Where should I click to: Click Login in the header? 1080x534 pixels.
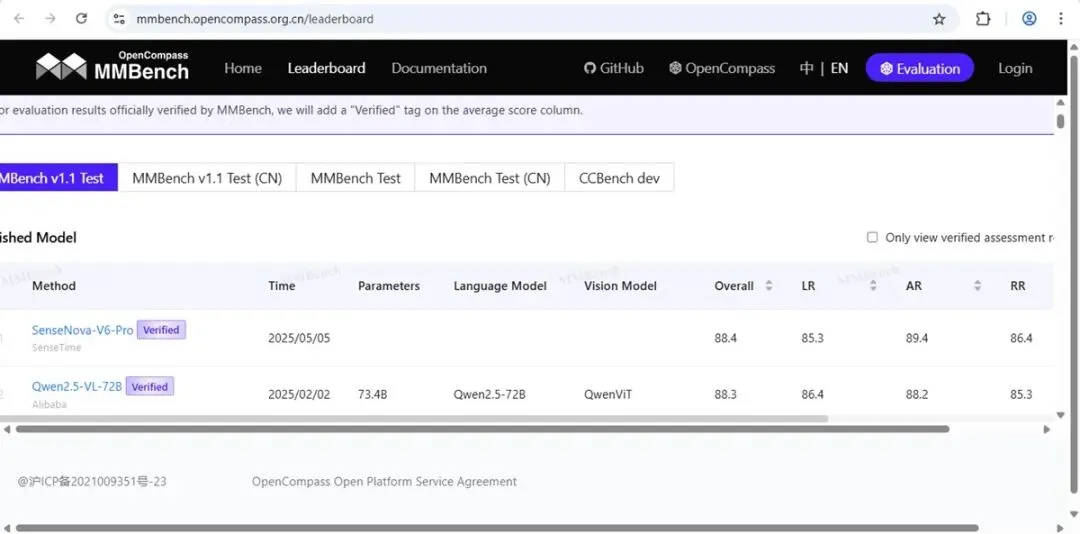(1015, 68)
